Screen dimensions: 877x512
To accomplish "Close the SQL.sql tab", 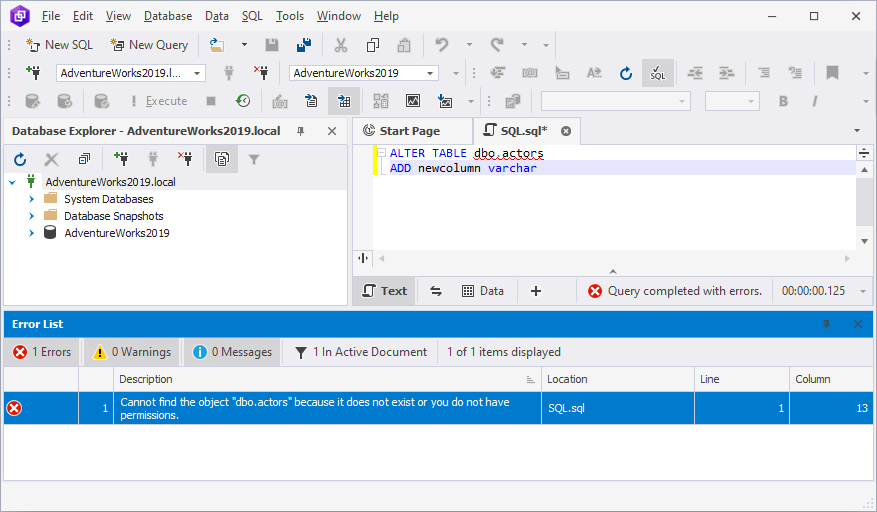I will point(566,131).
